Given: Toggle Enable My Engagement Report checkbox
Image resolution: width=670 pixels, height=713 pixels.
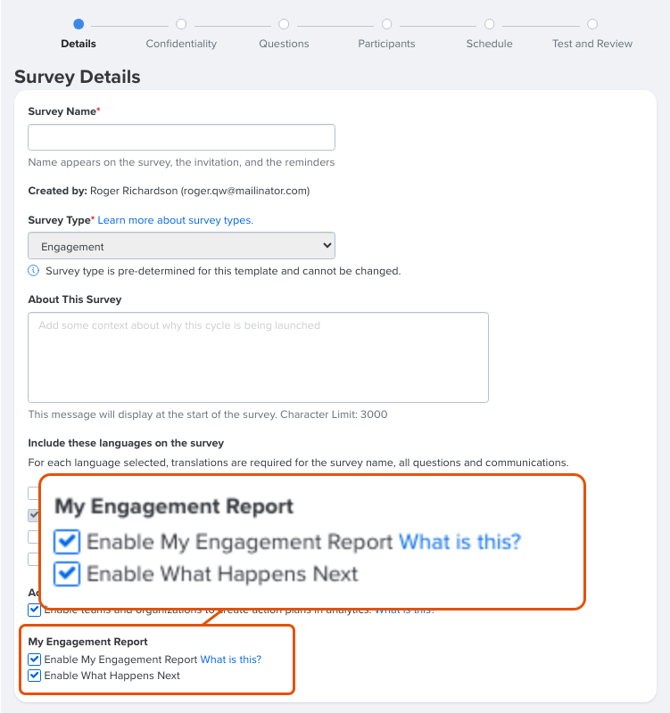Looking at the screenshot, I should point(35,659).
